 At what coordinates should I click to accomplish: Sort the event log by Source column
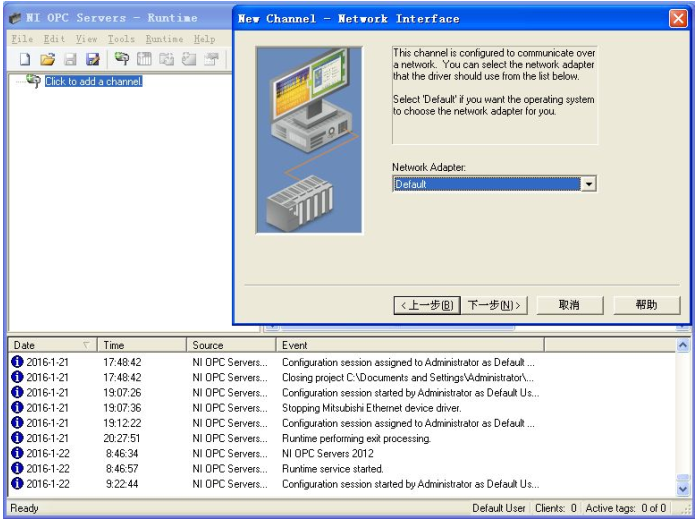click(x=231, y=345)
